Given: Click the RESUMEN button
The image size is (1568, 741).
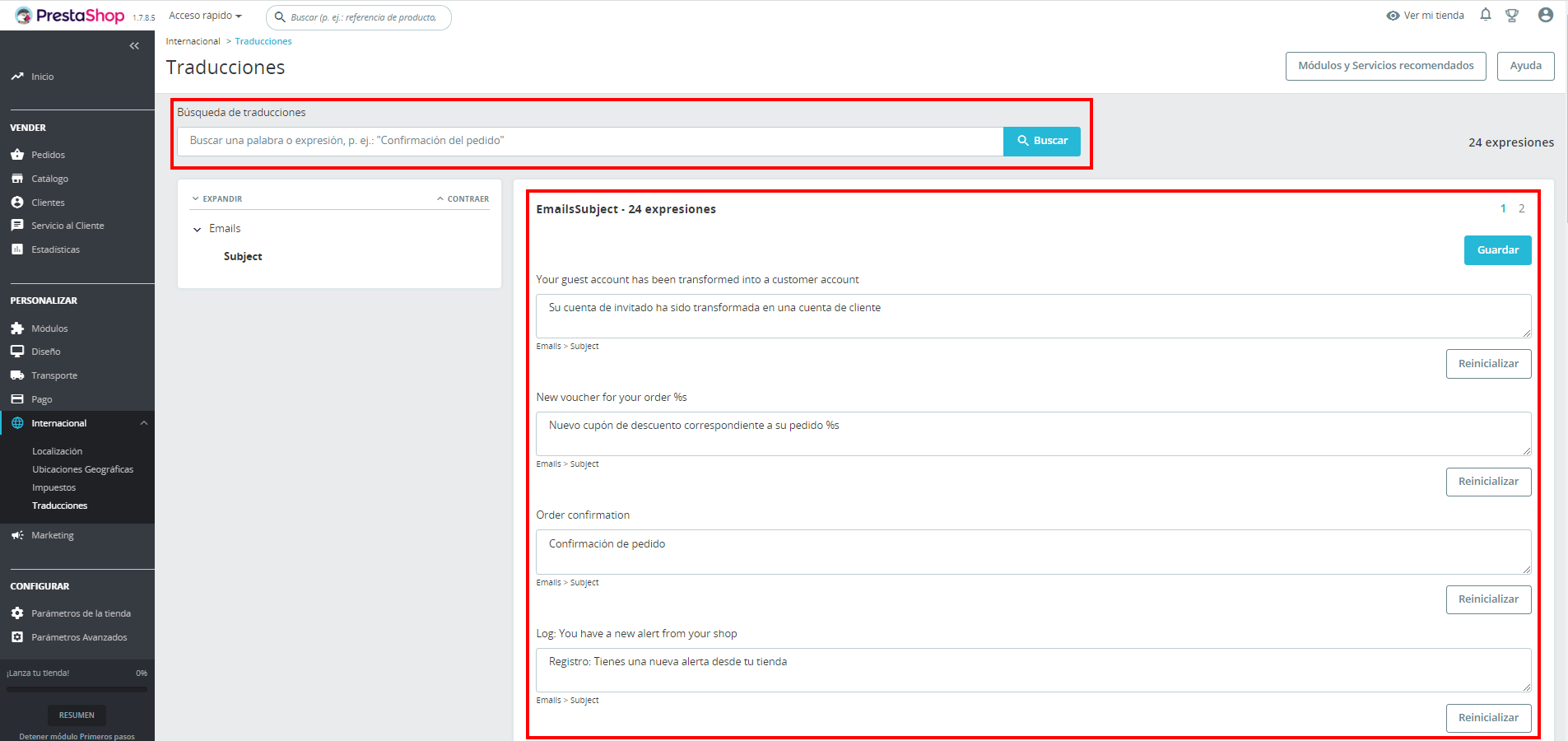Looking at the screenshot, I should [77, 715].
